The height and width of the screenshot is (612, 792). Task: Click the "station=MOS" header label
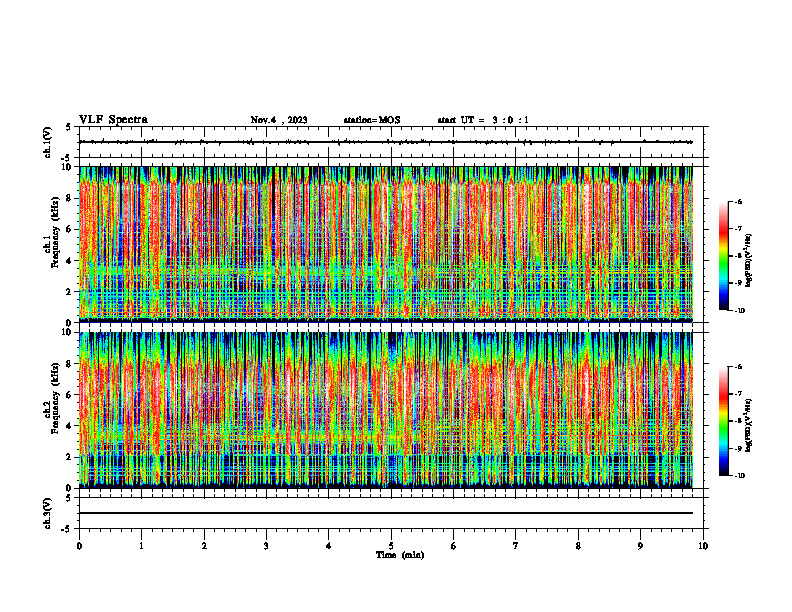pyautogui.click(x=372, y=120)
